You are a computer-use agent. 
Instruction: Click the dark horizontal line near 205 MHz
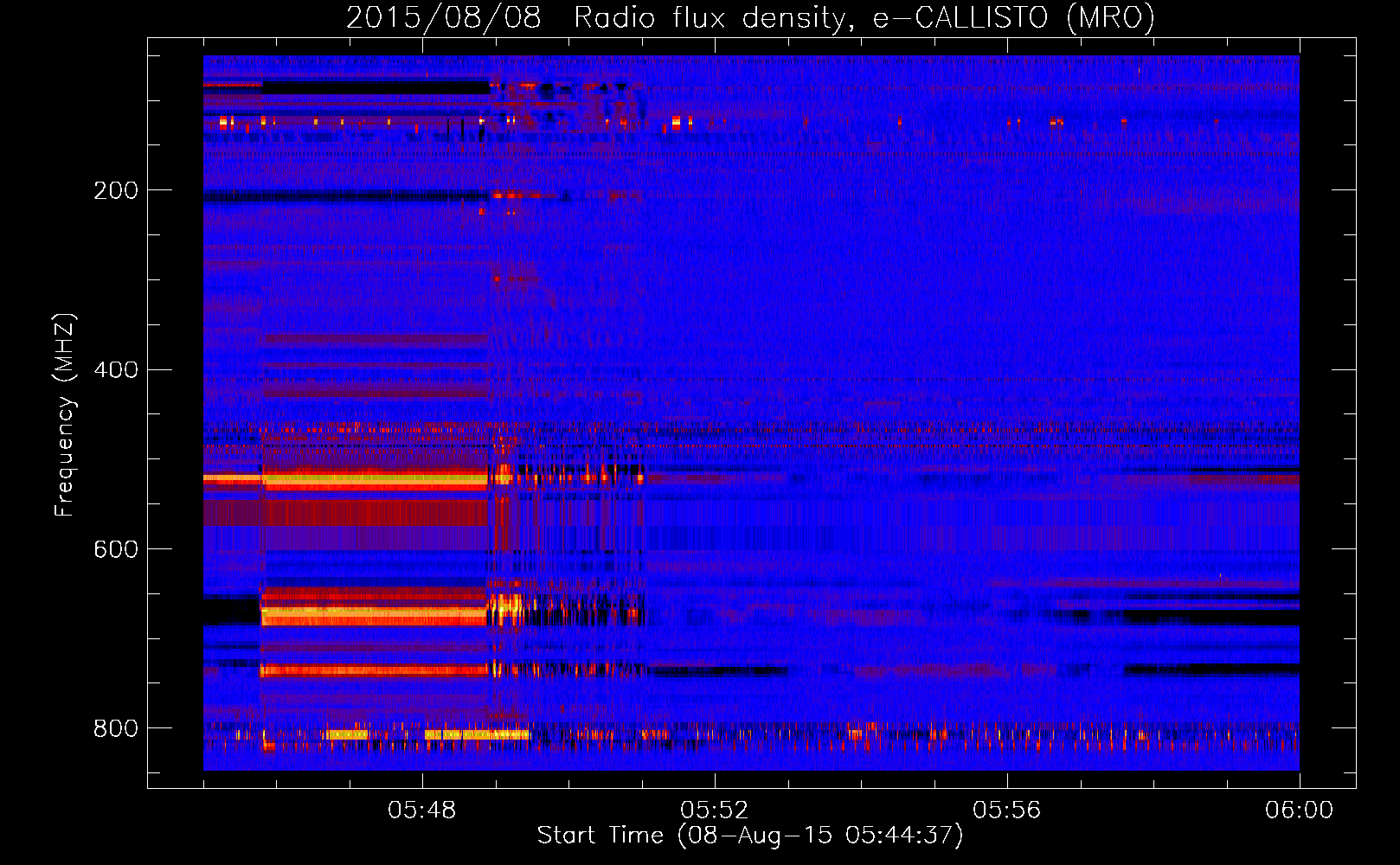(346, 196)
